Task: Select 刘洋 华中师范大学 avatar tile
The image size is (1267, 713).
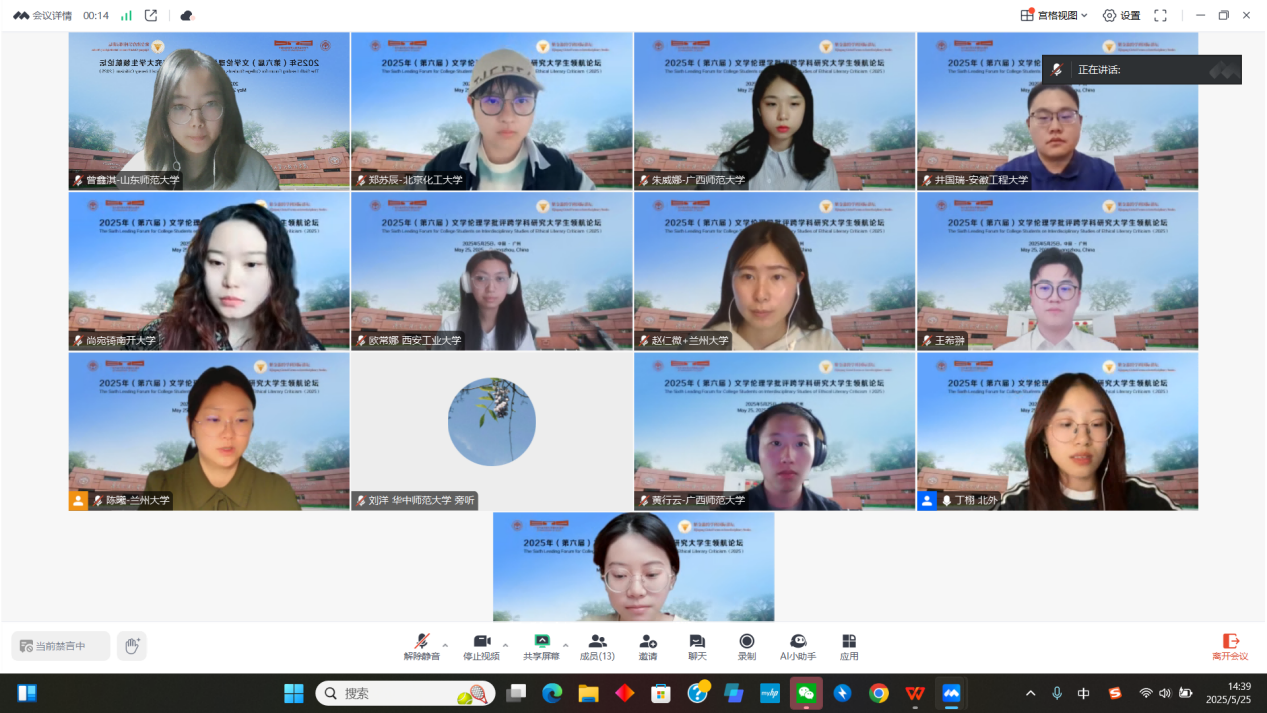Action: (x=491, y=422)
